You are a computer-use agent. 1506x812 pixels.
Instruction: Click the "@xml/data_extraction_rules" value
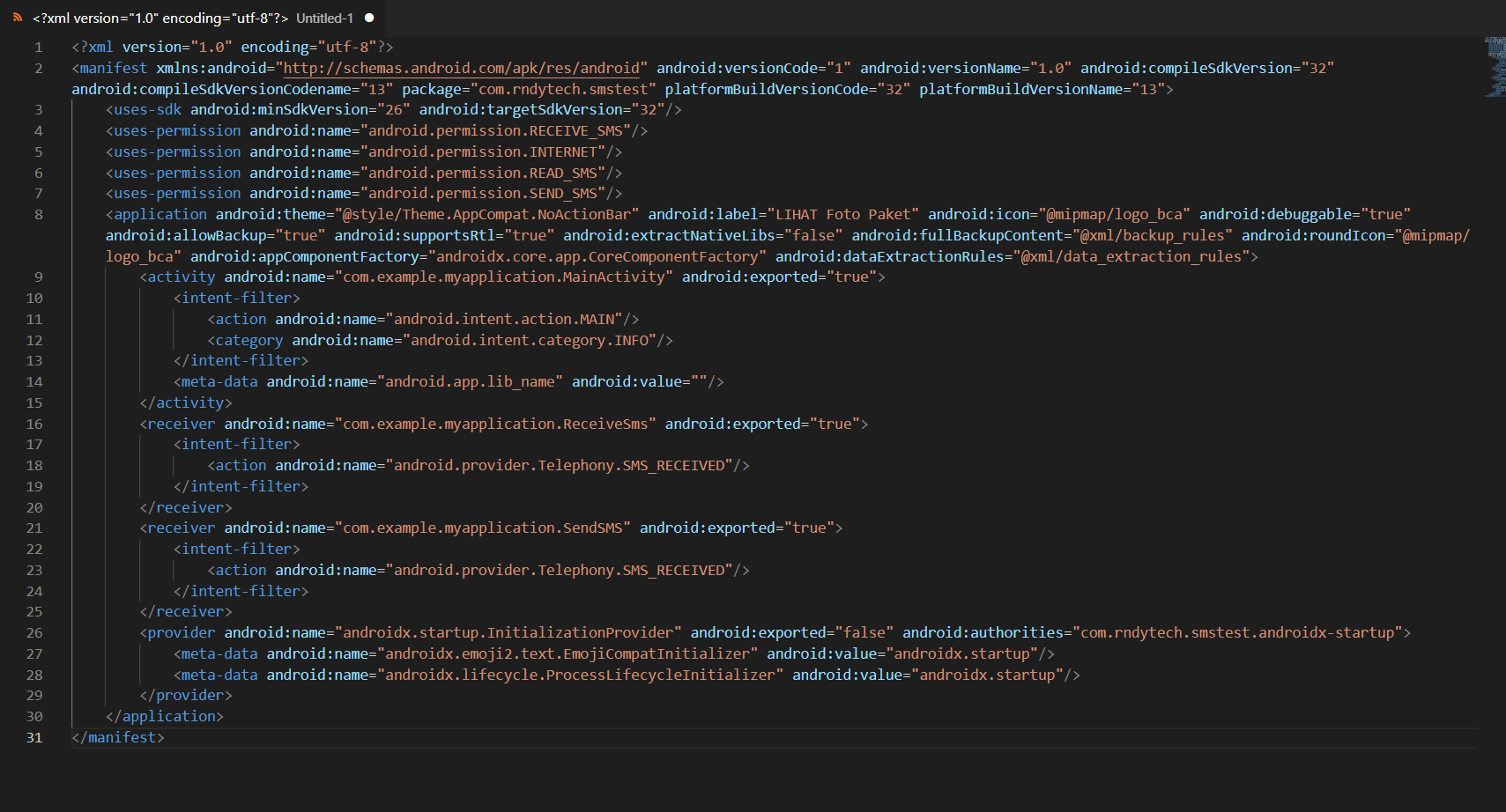(x=1131, y=256)
